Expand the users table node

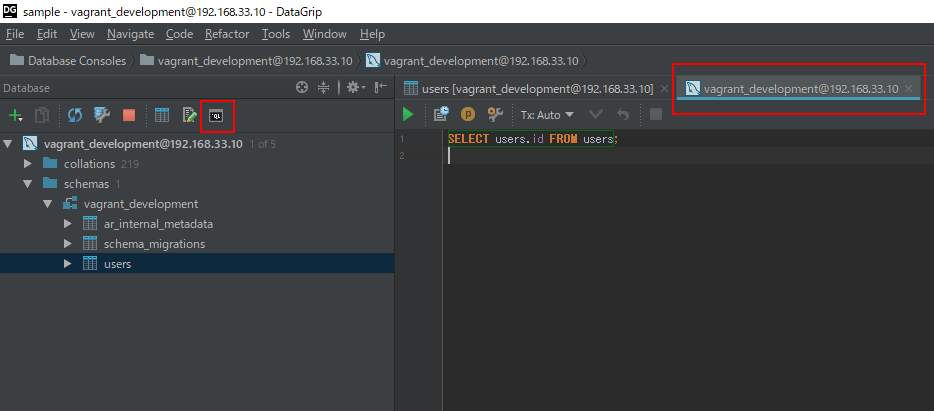click(x=68, y=263)
